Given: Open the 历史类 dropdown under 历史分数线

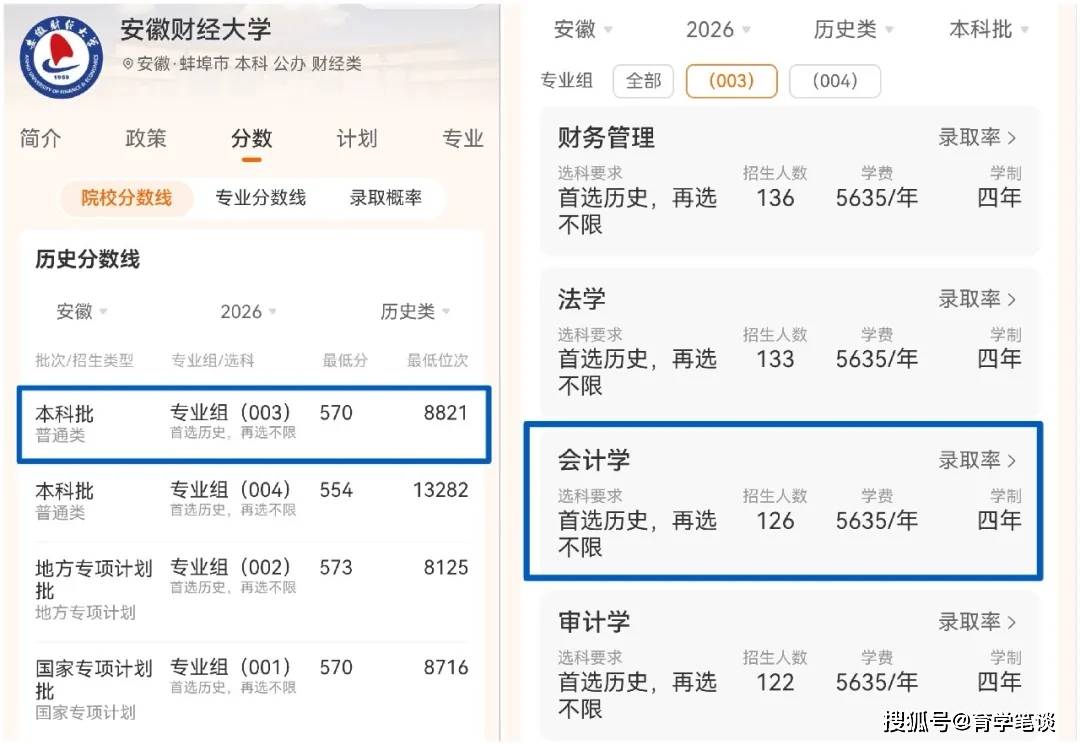Looking at the screenshot, I should pos(415,312).
